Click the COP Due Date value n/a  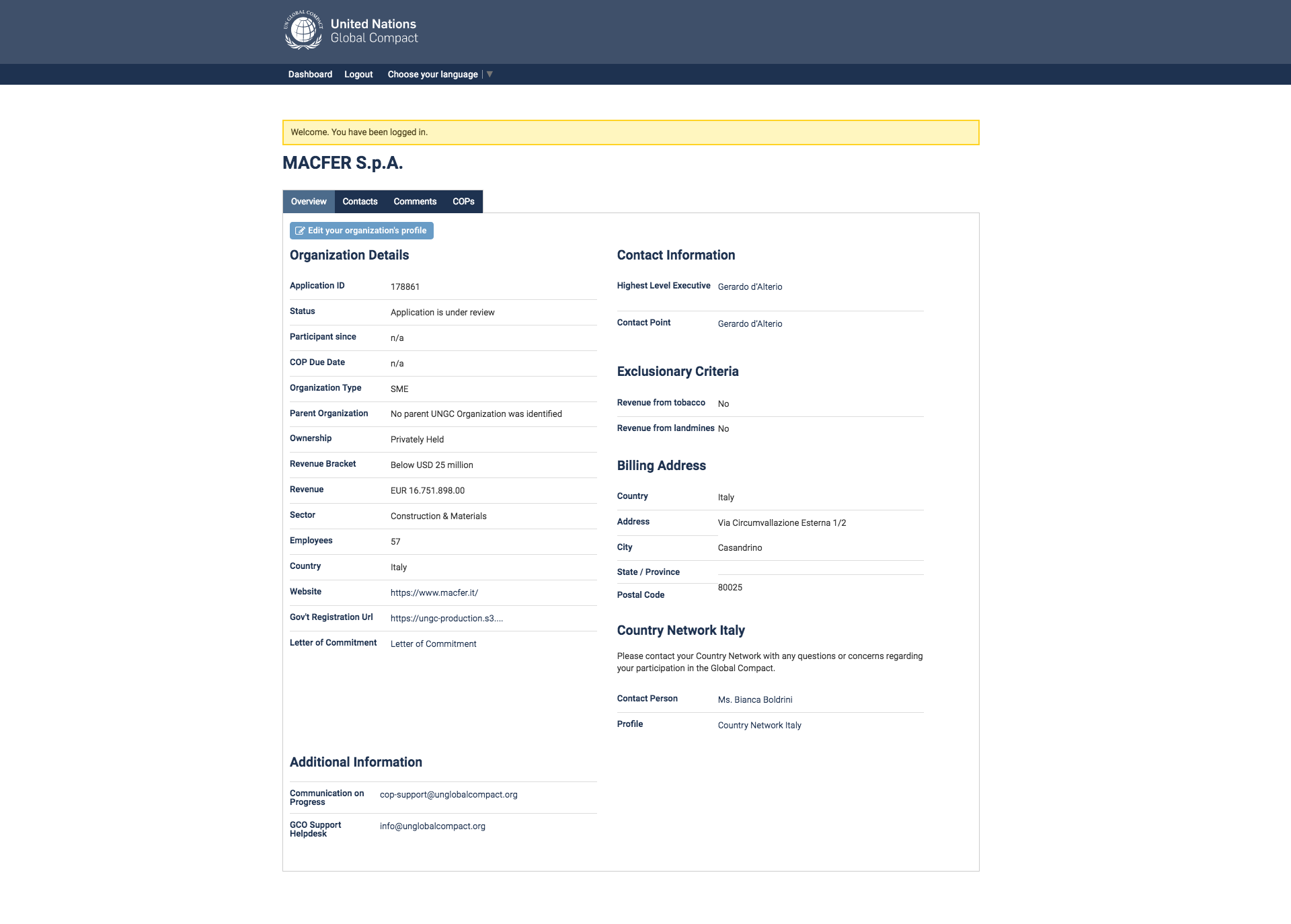click(397, 364)
